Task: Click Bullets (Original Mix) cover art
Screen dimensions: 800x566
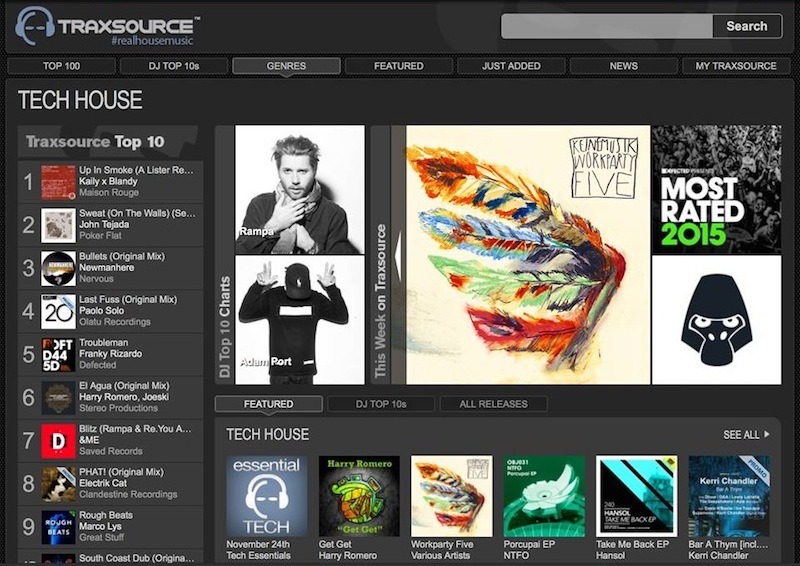Action: coord(58,268)
